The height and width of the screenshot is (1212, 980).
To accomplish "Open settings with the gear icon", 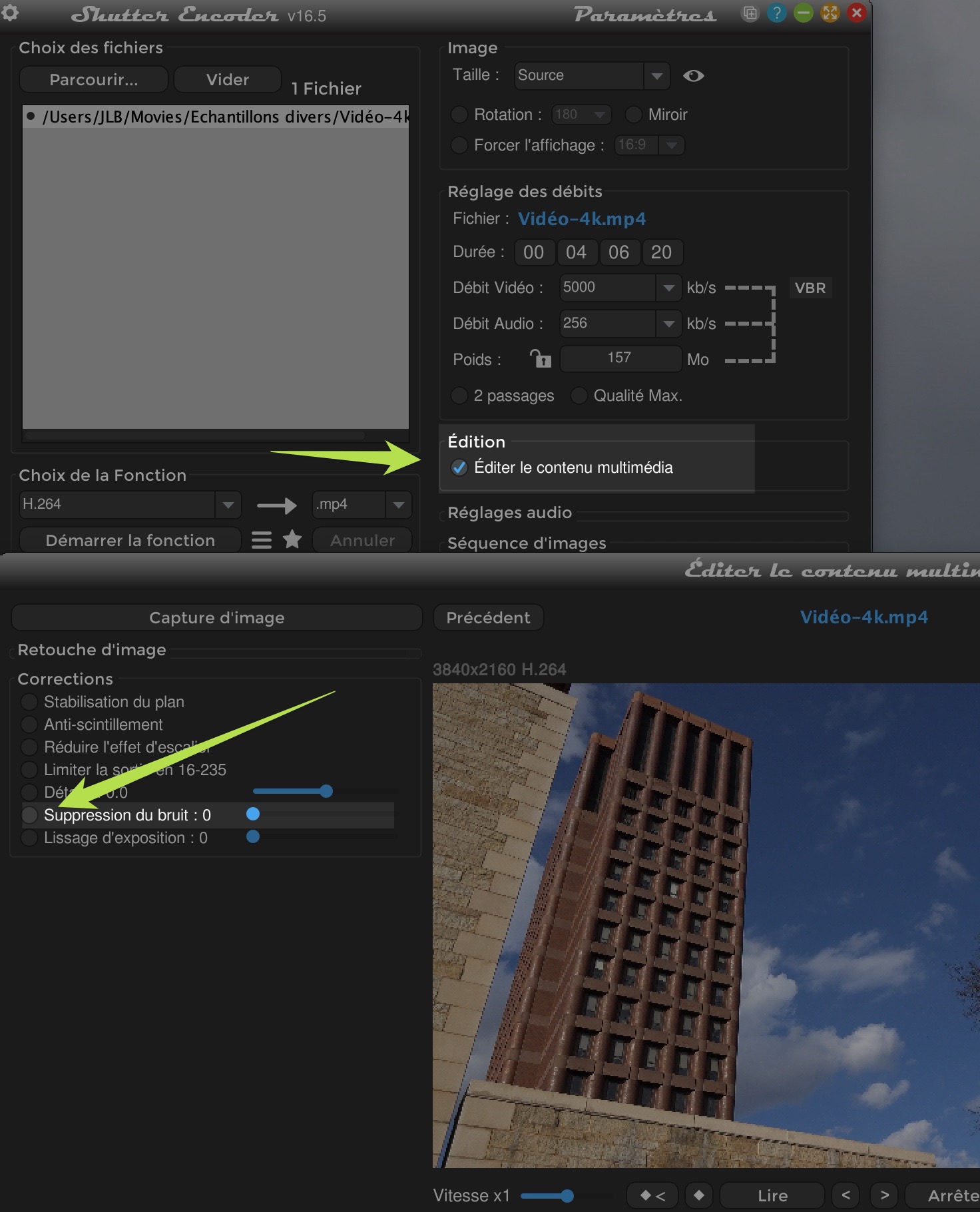I will click(10, 12).
